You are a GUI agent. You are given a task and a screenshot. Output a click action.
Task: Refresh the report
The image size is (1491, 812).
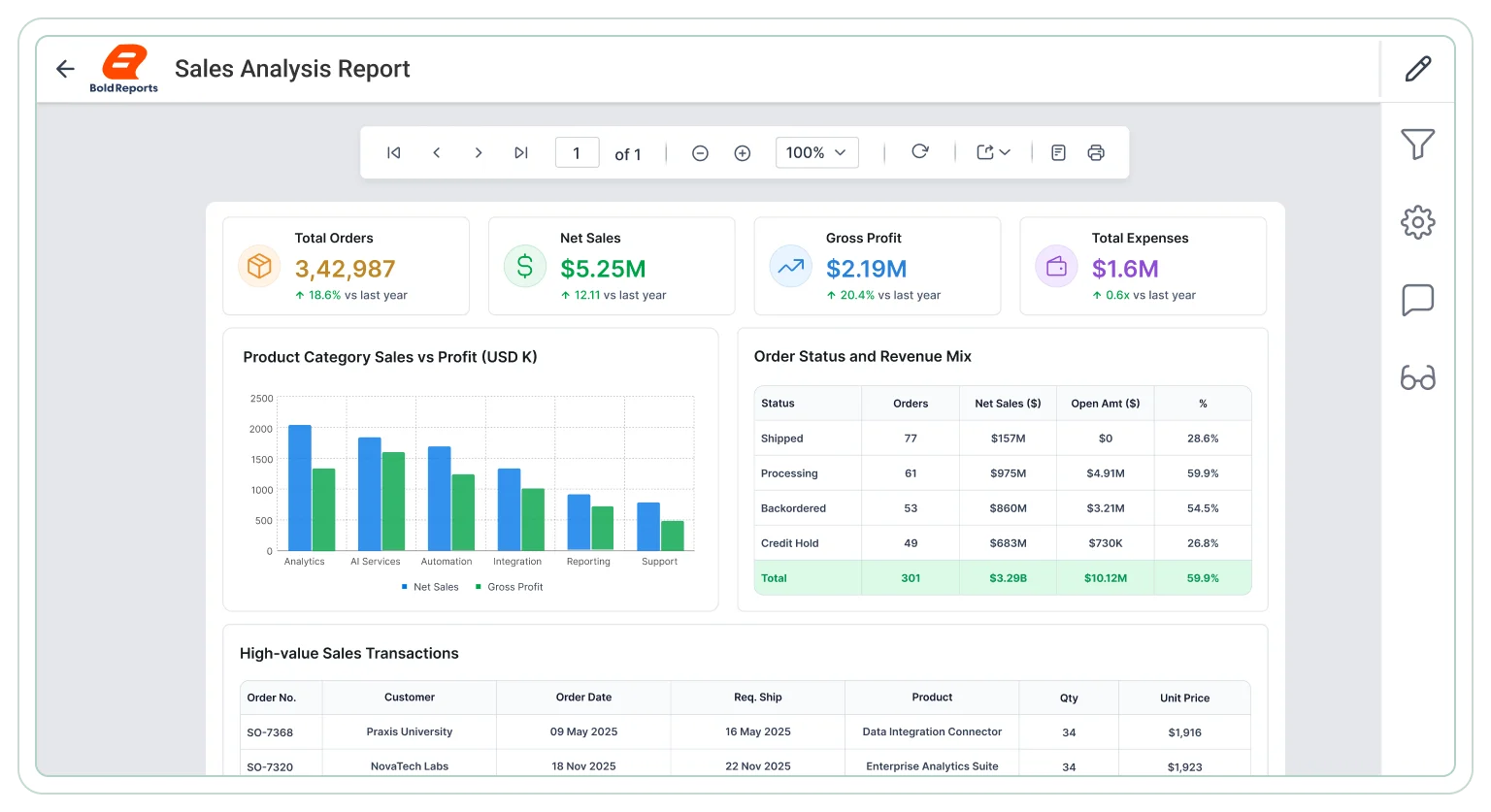click(x=920, y=151)
